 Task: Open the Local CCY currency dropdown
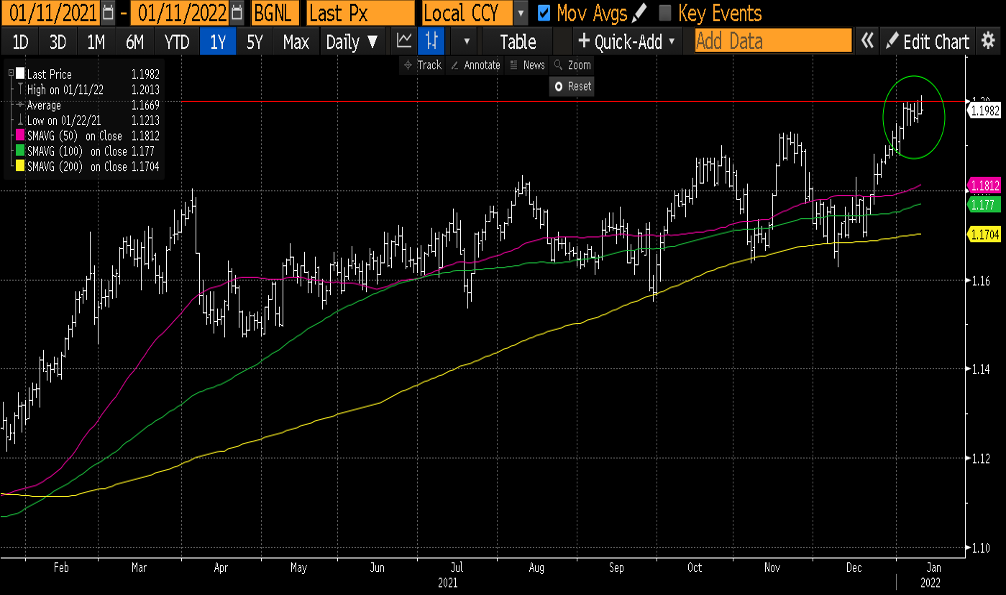[521, 13]
